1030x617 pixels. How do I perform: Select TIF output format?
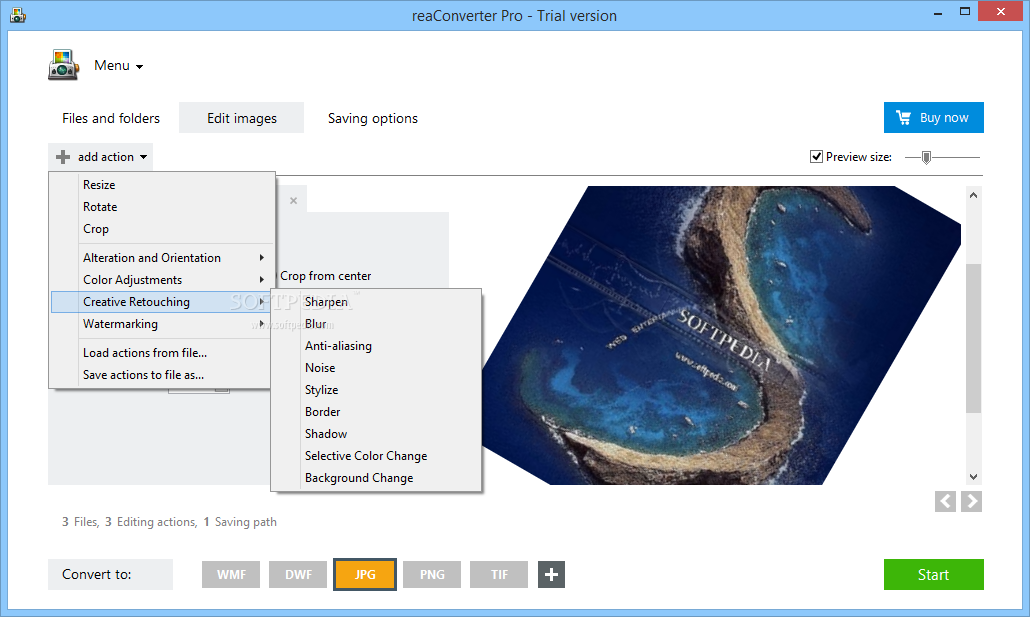[499, 575]
